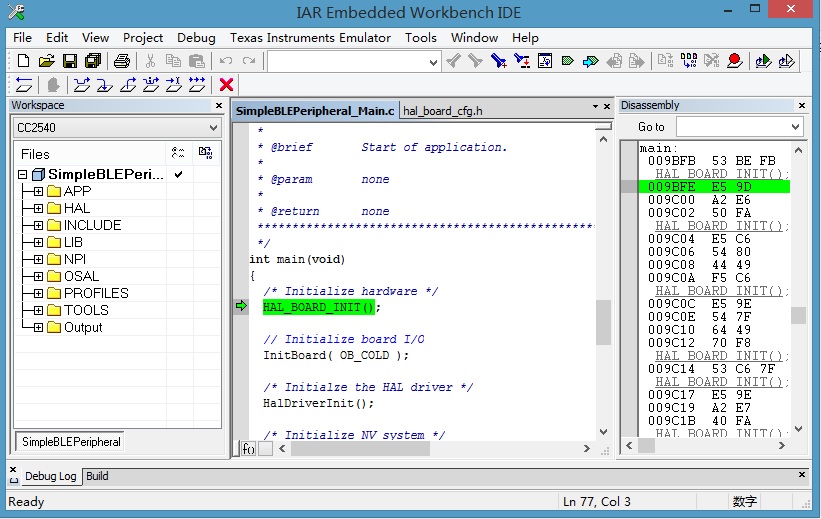Click the editor vertical scrollbar thumb
This screenshot has height=519, width=821.
(x=603, y=322)
